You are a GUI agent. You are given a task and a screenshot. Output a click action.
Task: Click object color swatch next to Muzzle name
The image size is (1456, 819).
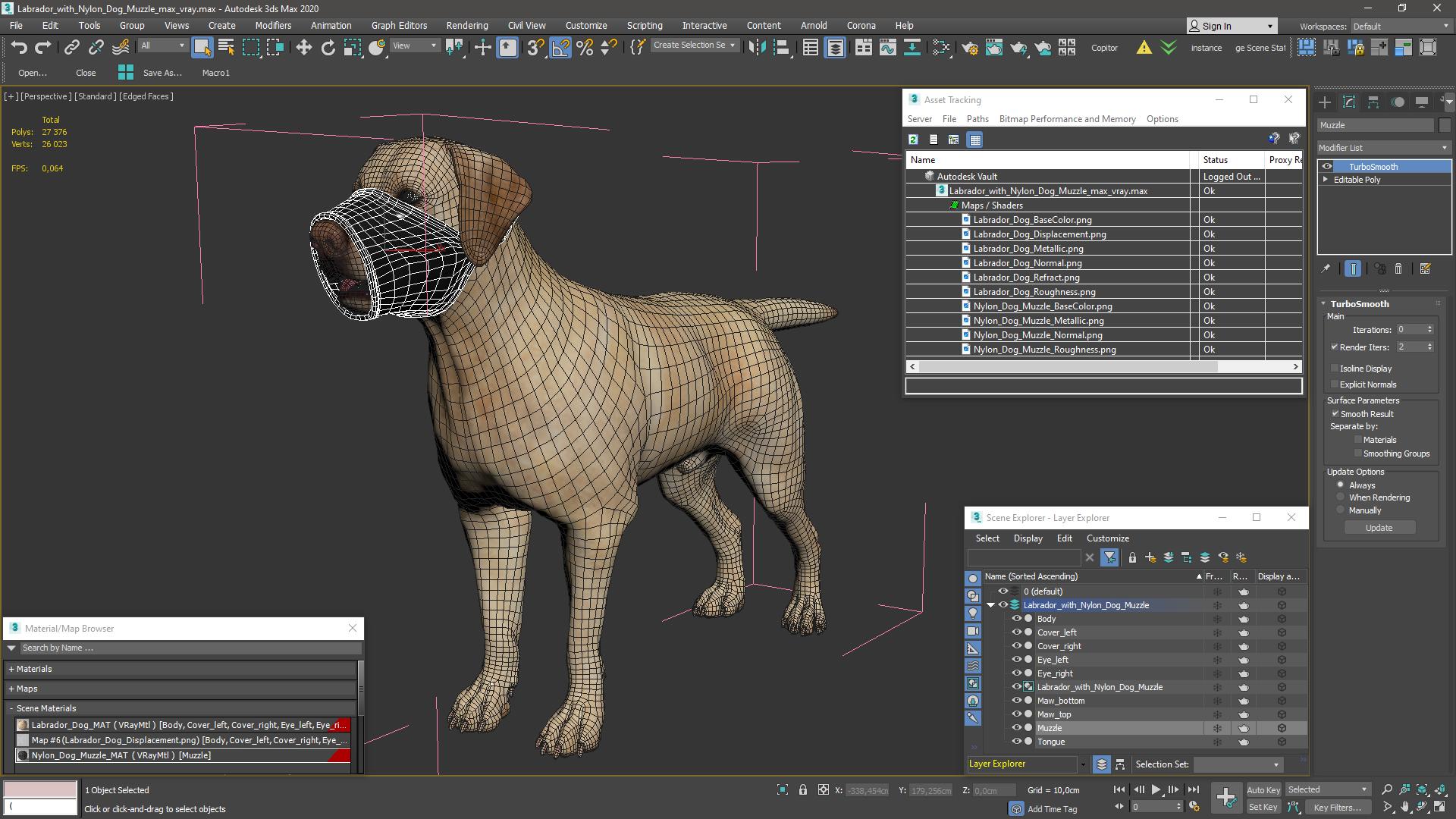tap(1445, 125)
